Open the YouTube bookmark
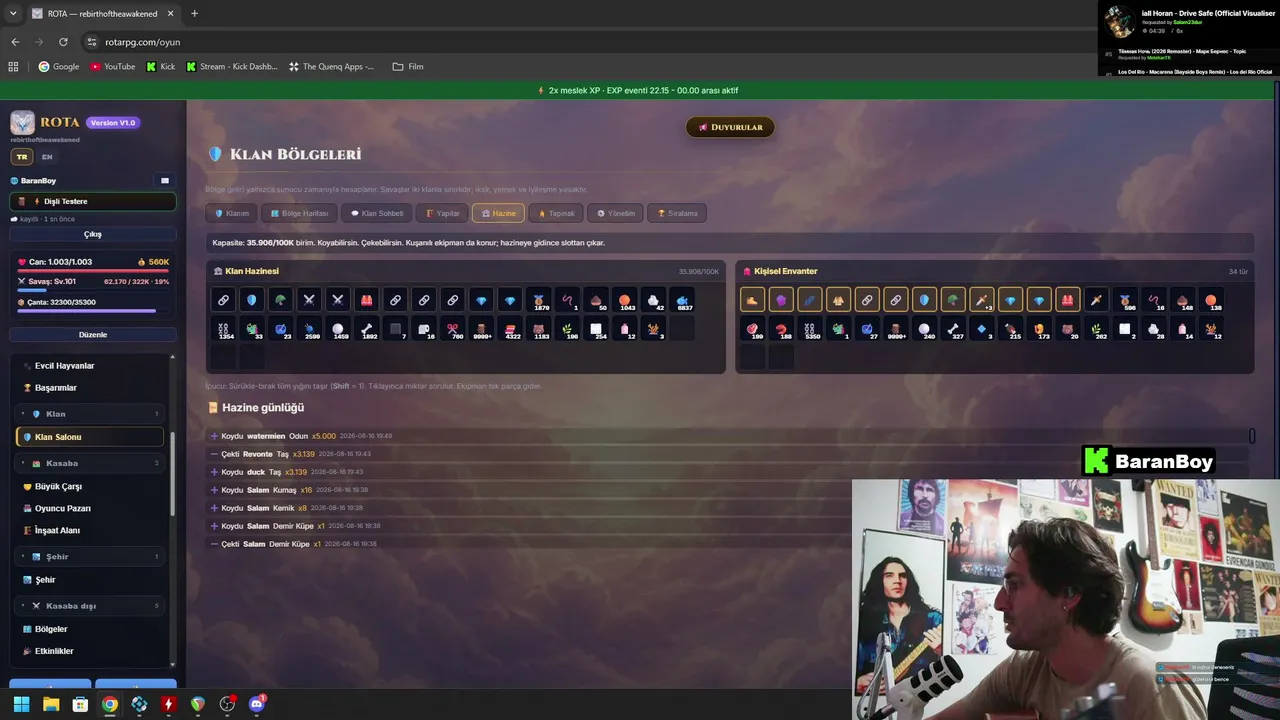The height and width of the screenshot is (720, 1280). coord(113,67)
